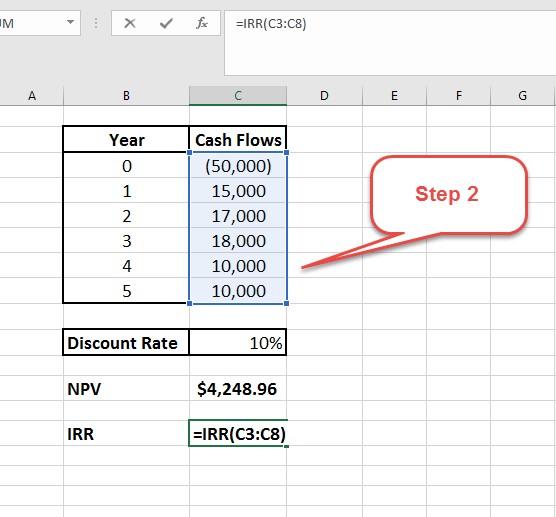
Task: Cancel formula entry with the X icon
Action: tap(130, 23)
